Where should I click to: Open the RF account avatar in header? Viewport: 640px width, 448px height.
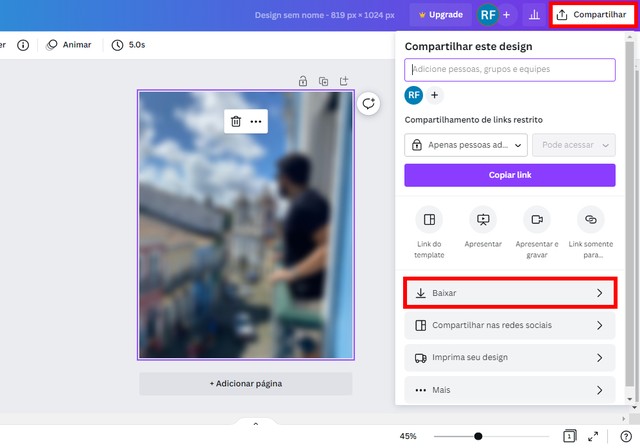pyautogui.click(x=488, y=15)
